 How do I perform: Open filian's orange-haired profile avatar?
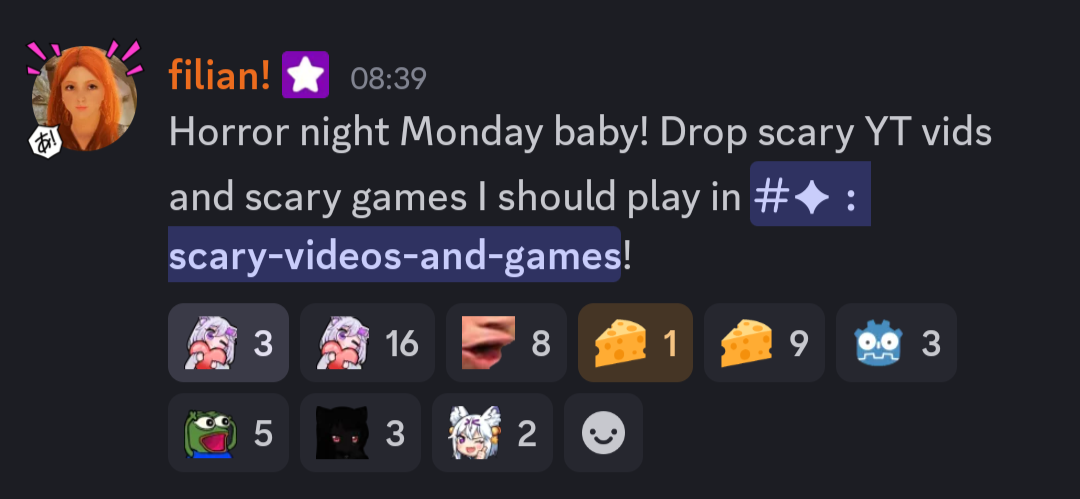pos(85,98)
